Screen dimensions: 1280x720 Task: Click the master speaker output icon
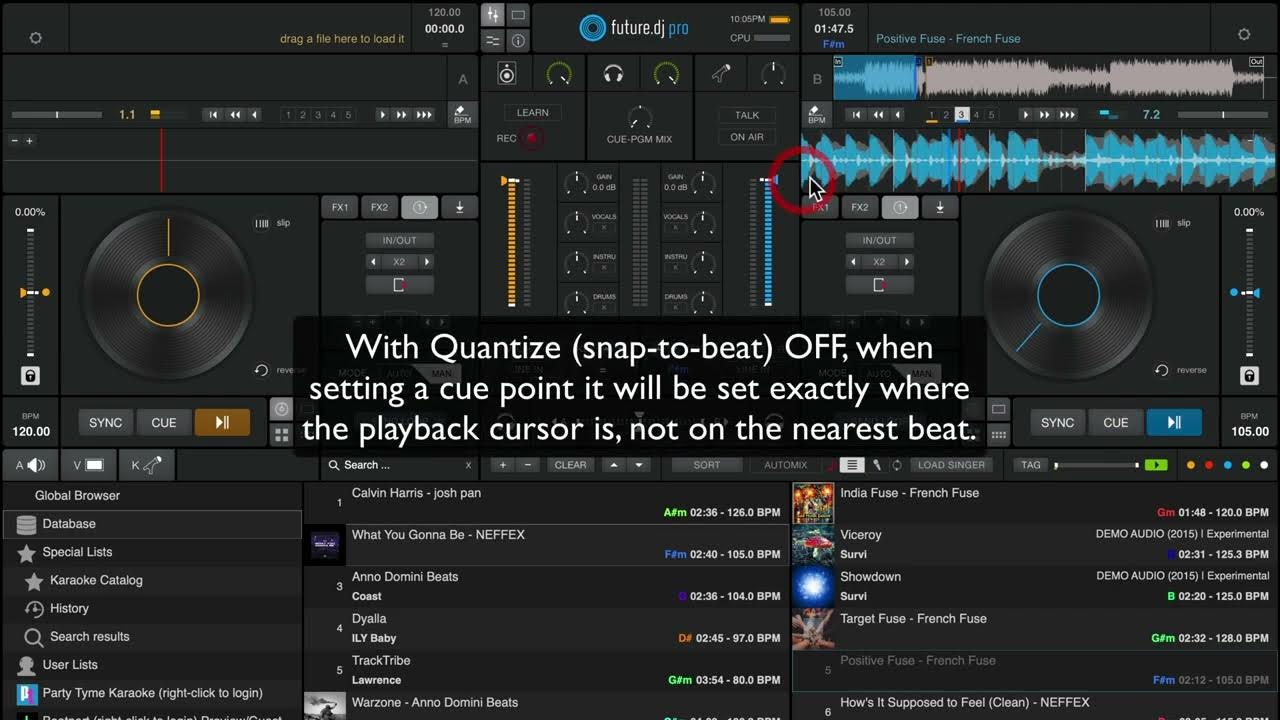coord(507,74)
